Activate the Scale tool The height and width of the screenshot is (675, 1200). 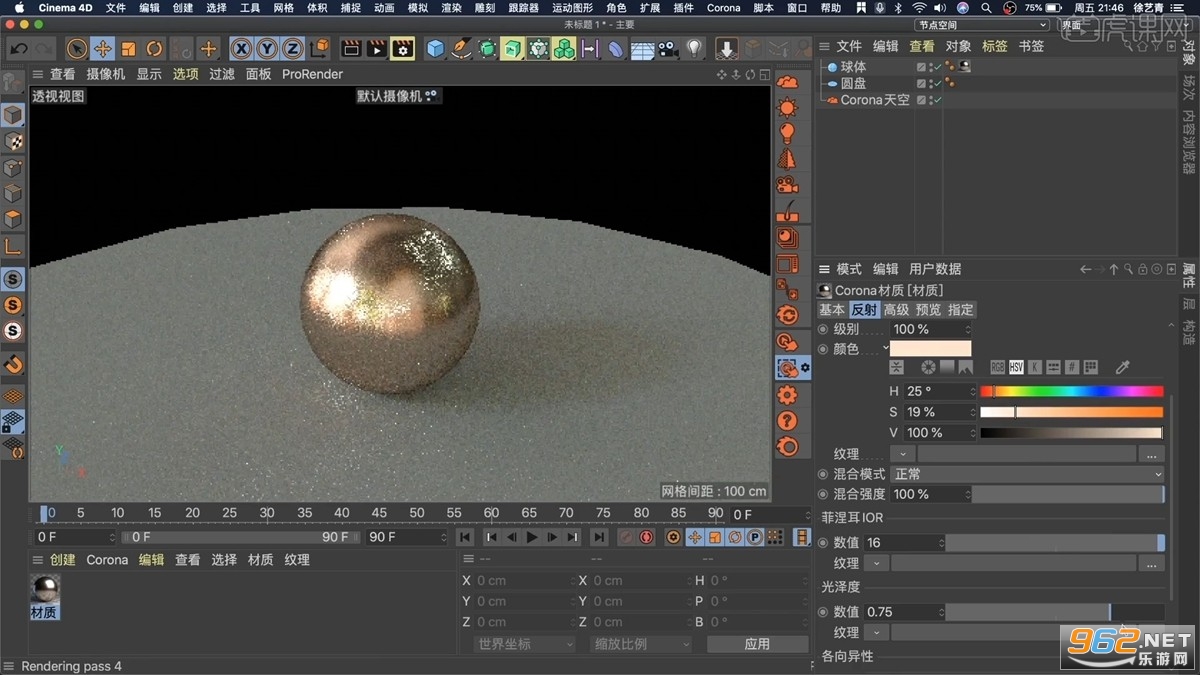(128, 48)
